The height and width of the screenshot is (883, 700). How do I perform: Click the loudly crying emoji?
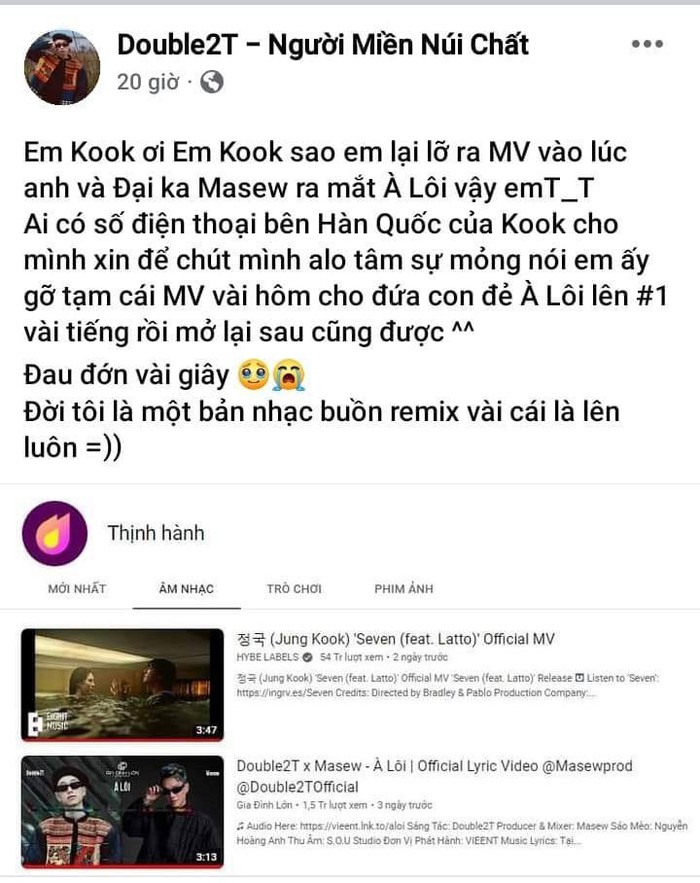pyautogui.click(x=288, y=376)
